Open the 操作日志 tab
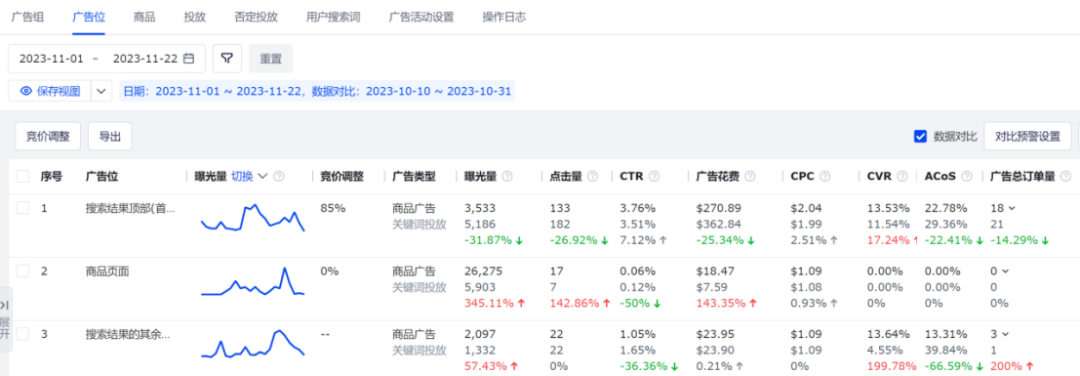Viewport: 1080px width, 376px height. 504,17
